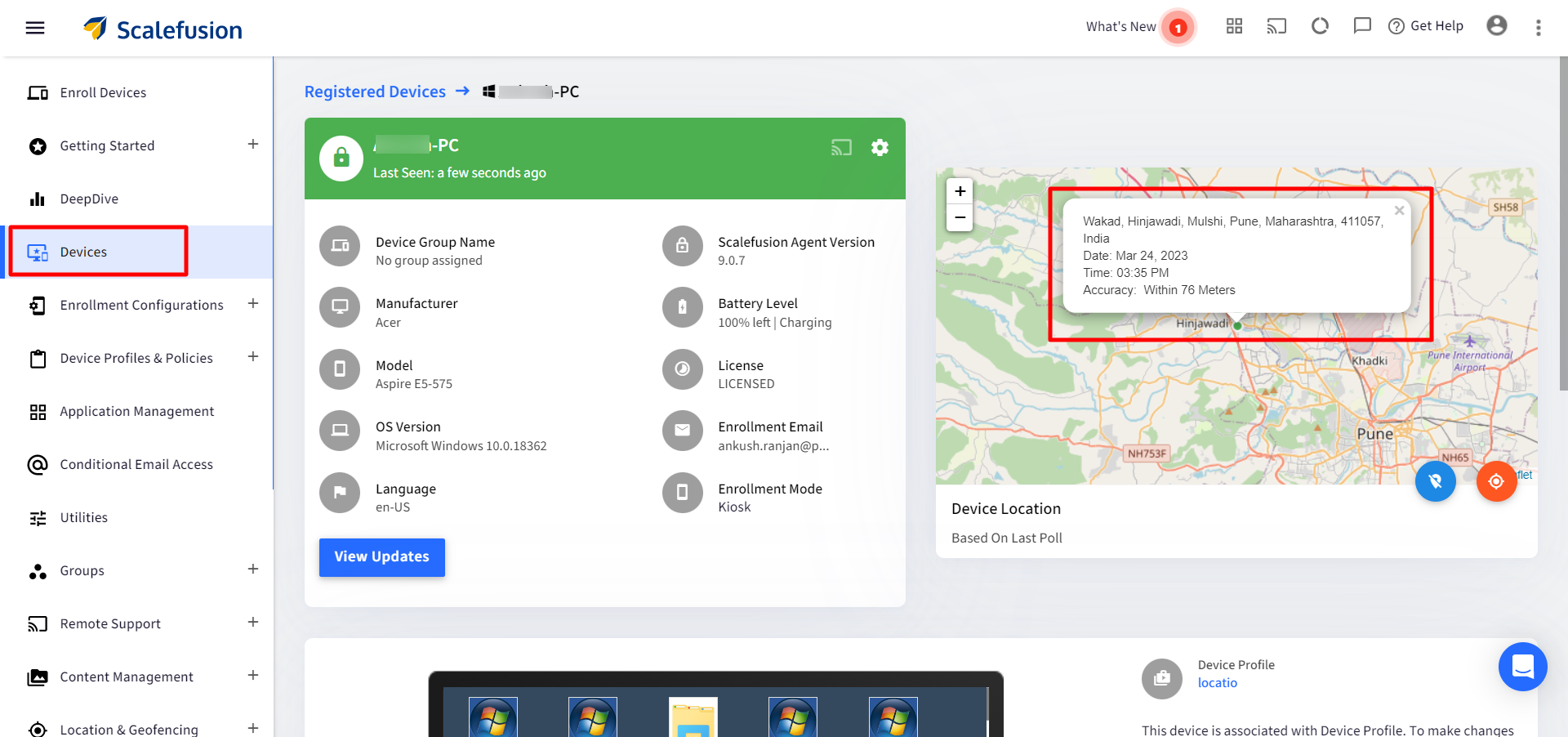Open Remote Support in sidebar
Image resolution: width=1568 pixels, height=737 pixels.
click(110, 623)
